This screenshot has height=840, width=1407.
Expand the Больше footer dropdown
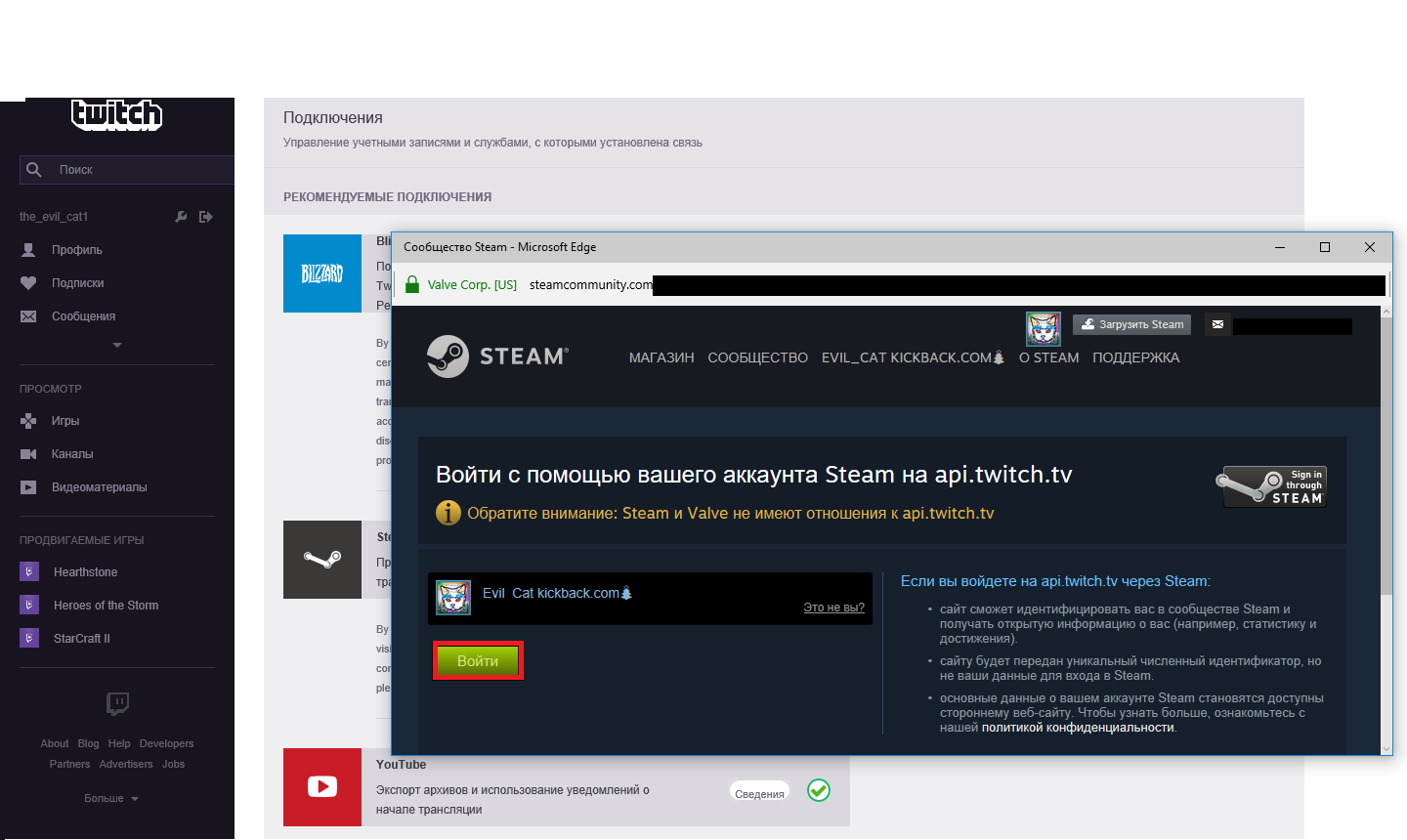pyautogui.click(x=111, y=798)
